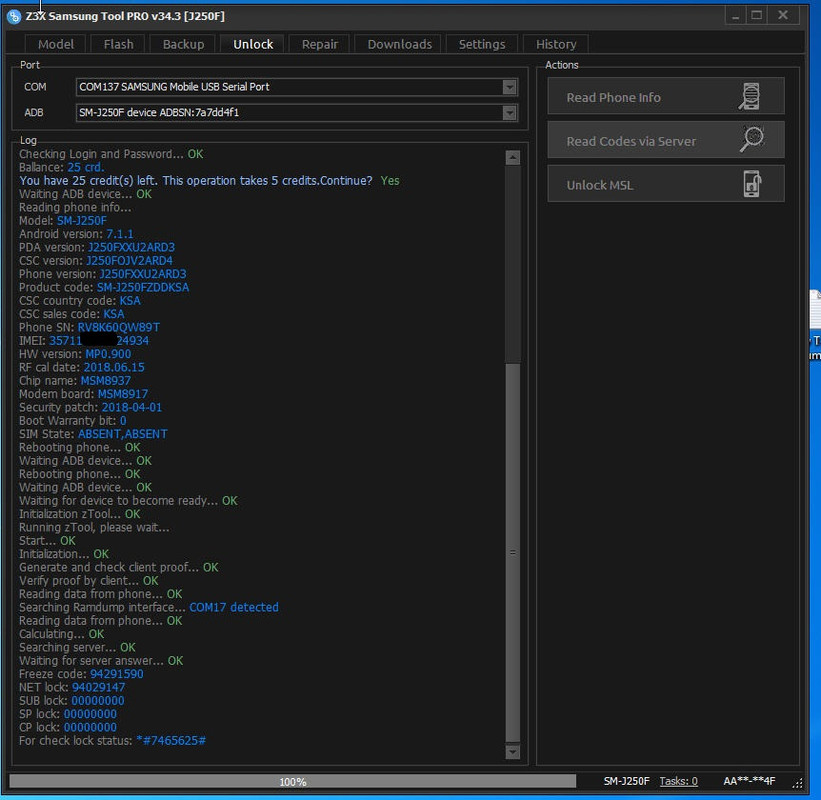Click the CSC version J250FOJV2ARD4
Viewport: 821px width, 800px height.
[129, 261]
